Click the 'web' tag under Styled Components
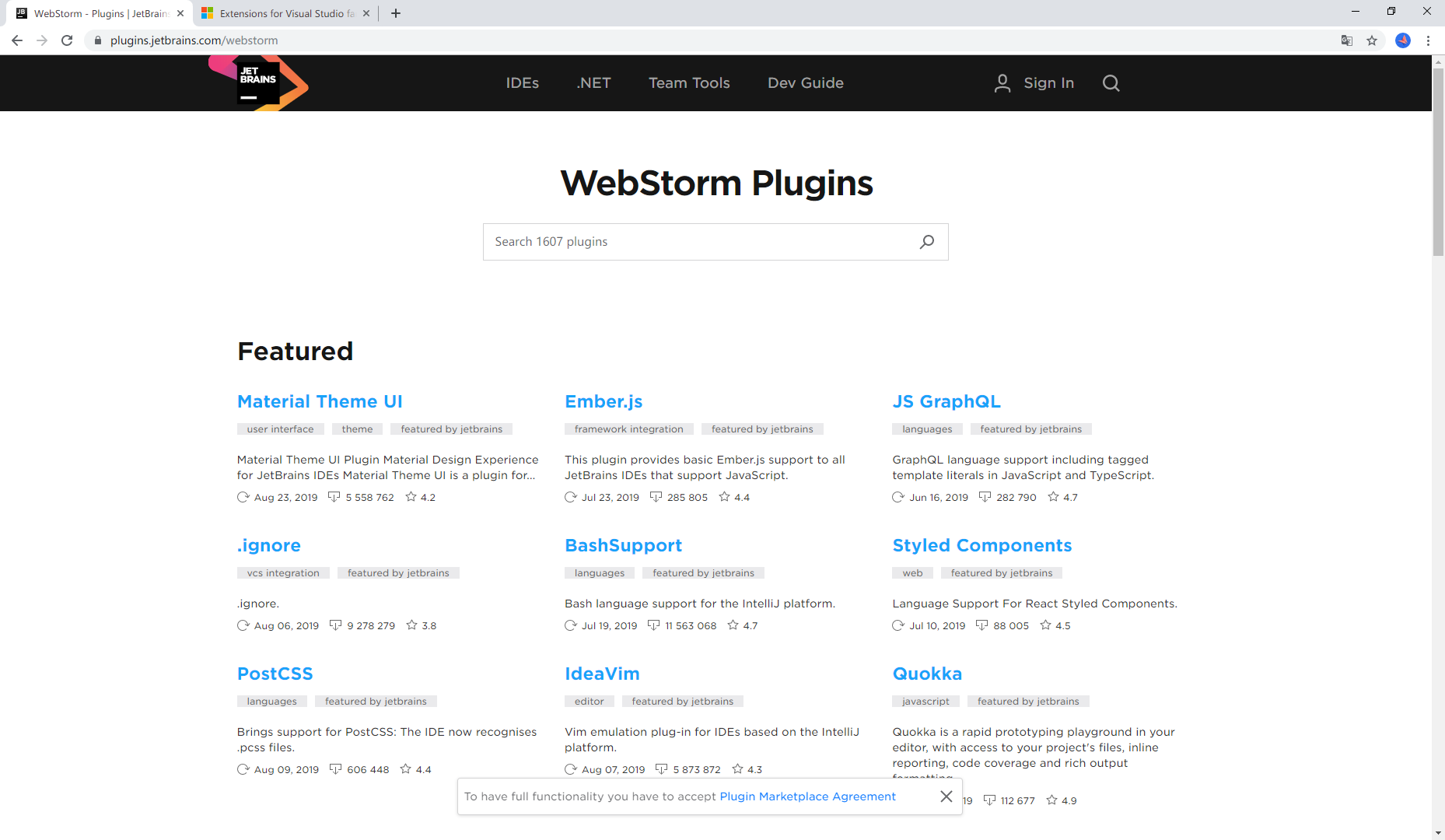The height and width of the screenshot is (840, 1445). point(912,573)
